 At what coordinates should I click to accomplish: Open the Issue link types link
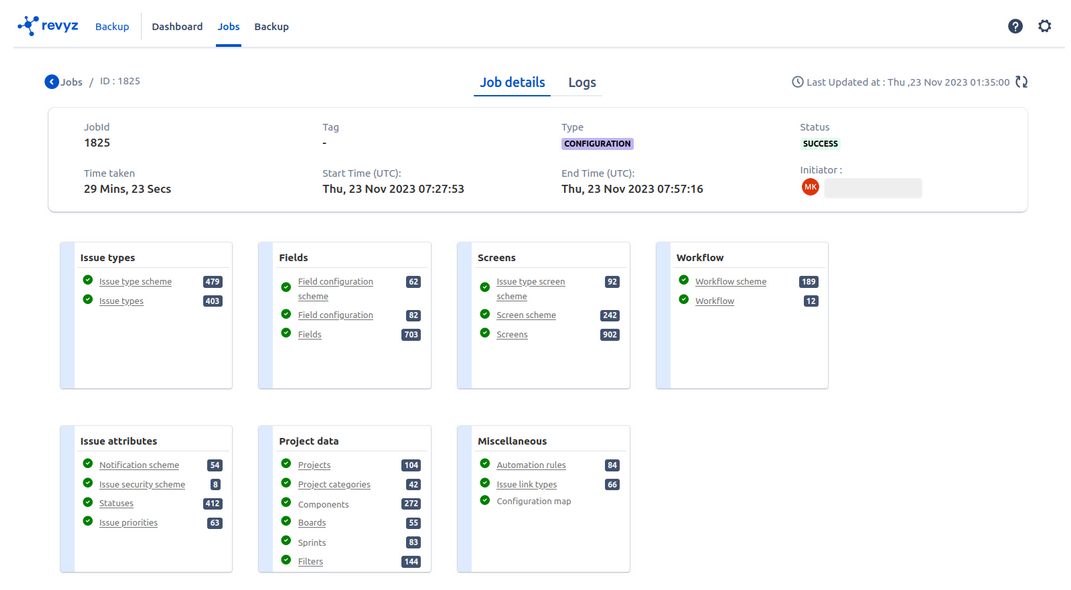[x=526, y=485]
